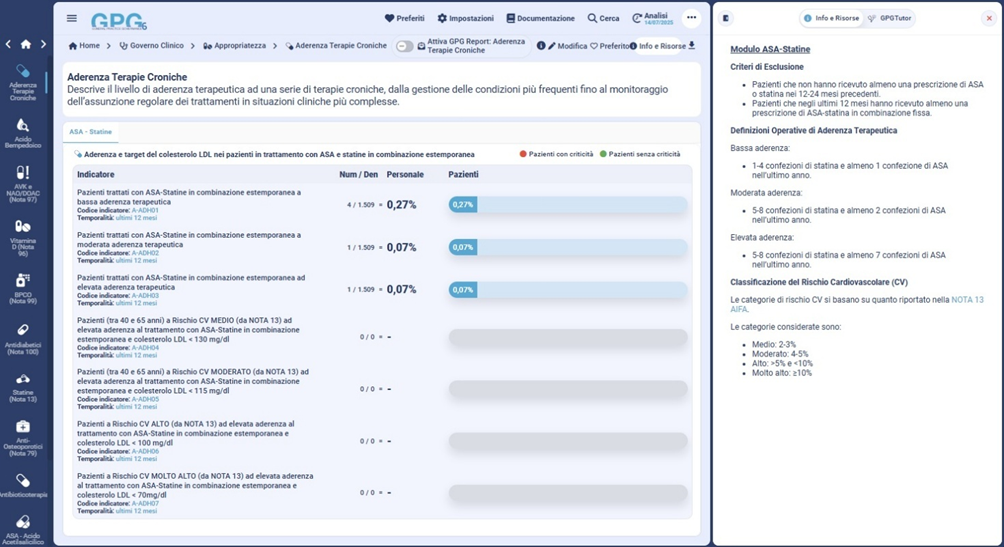This screenshot has height=547, width=1004.
Task: Click the left arrow sidebar navigation chevron
Action: (8, 44)
